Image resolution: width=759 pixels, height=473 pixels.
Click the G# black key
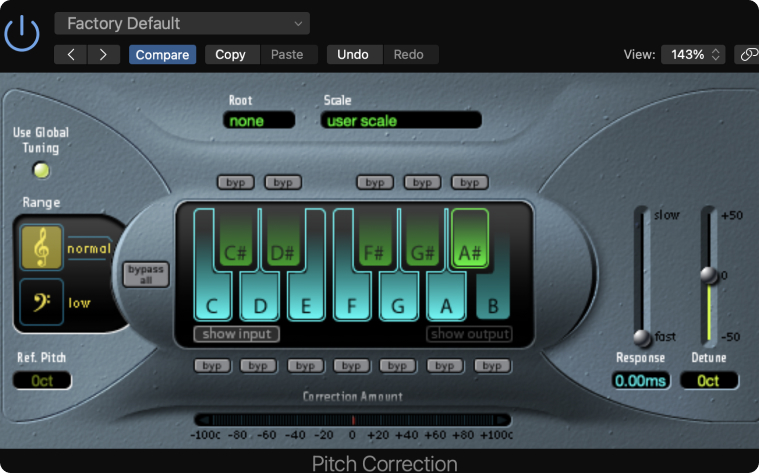423,240
